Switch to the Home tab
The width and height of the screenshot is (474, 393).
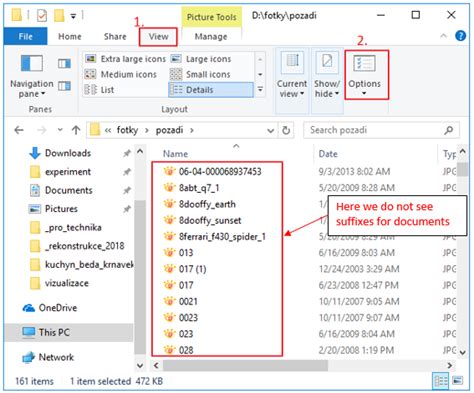pos(70,36)
